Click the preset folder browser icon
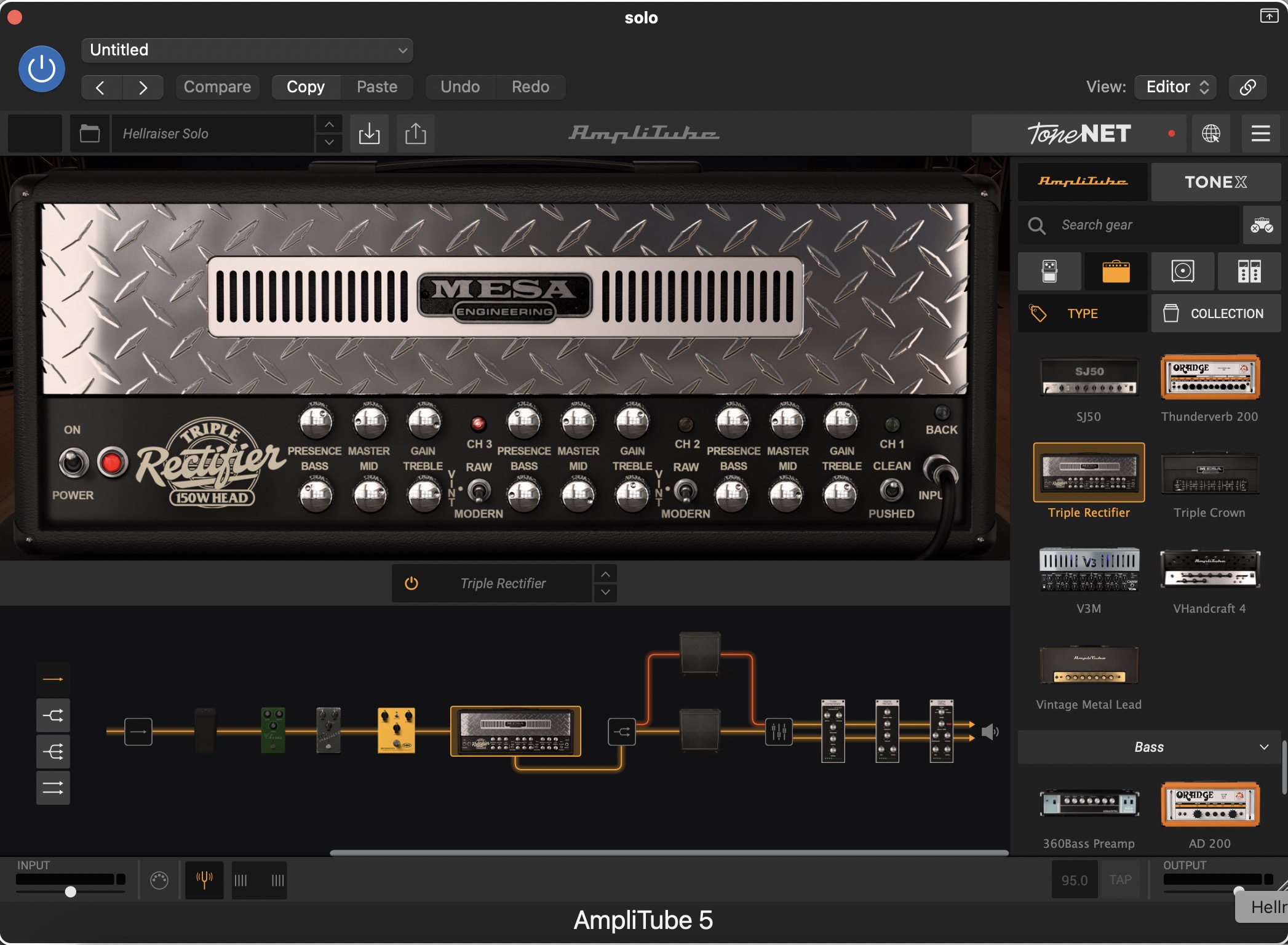Image resolution: width=1288 pixels, height=945 pixels. 90,134
